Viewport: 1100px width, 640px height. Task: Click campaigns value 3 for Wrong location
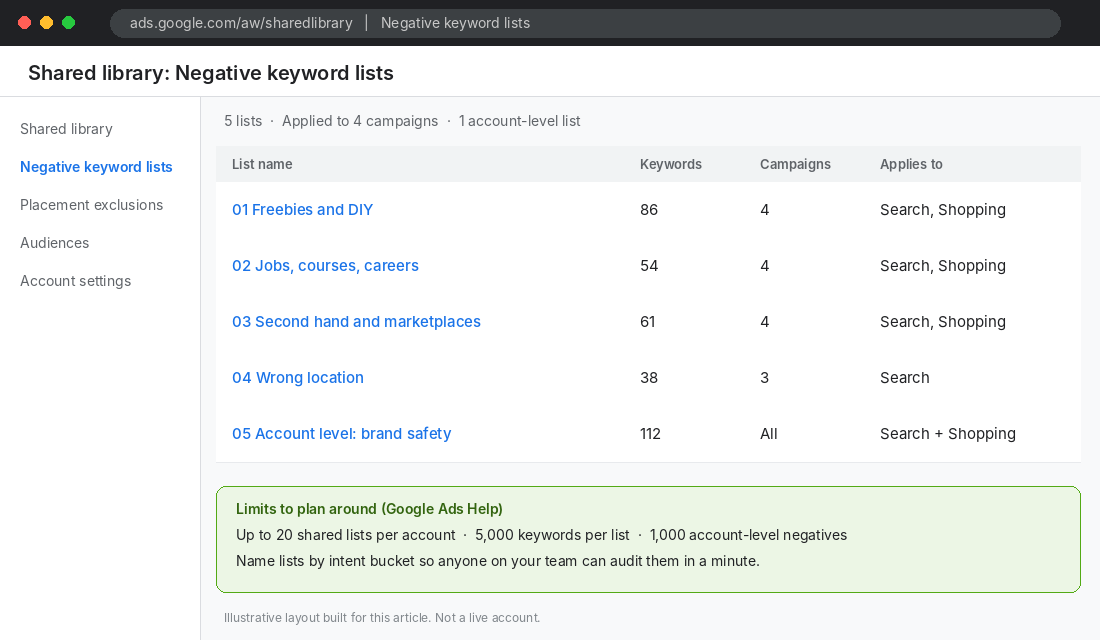765,378
